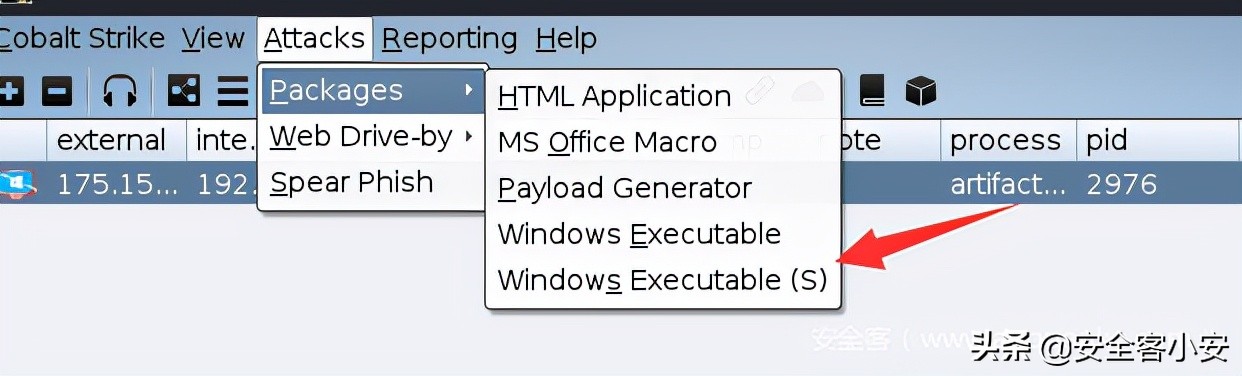The width and height of the screenshot is (1242, 376).
Task: Select the session table list icon
Action: pyautogui.click(x=233, y=92)
